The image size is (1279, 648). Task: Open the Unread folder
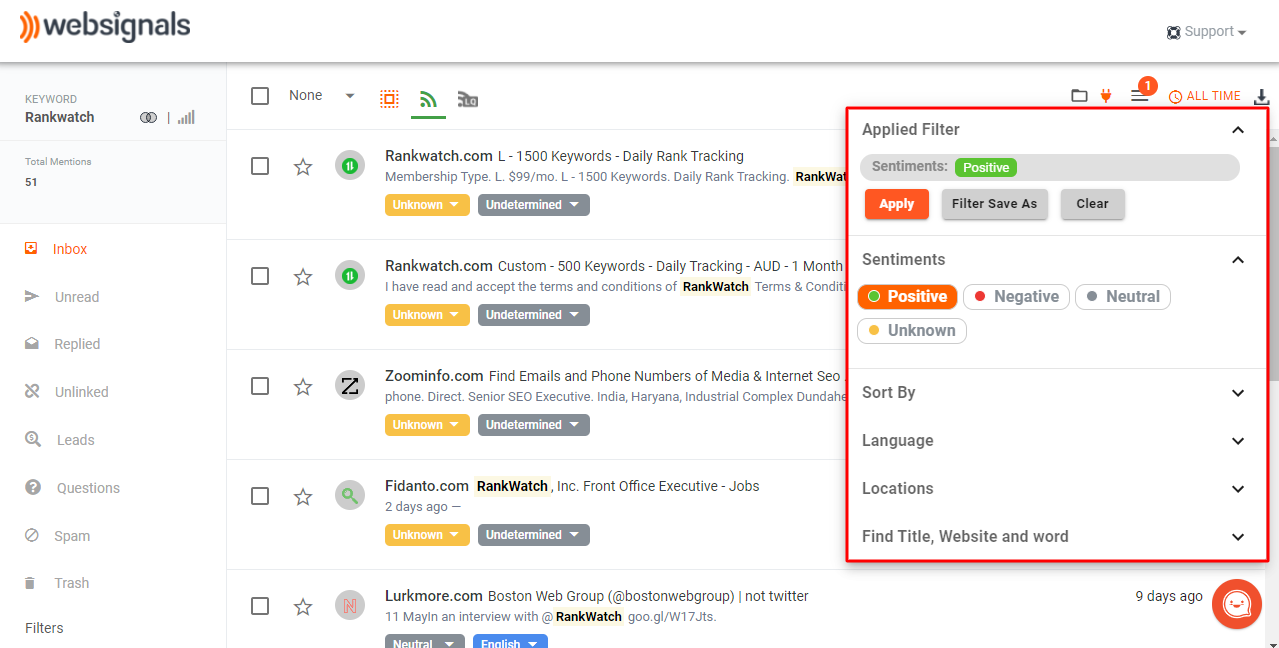77,297
